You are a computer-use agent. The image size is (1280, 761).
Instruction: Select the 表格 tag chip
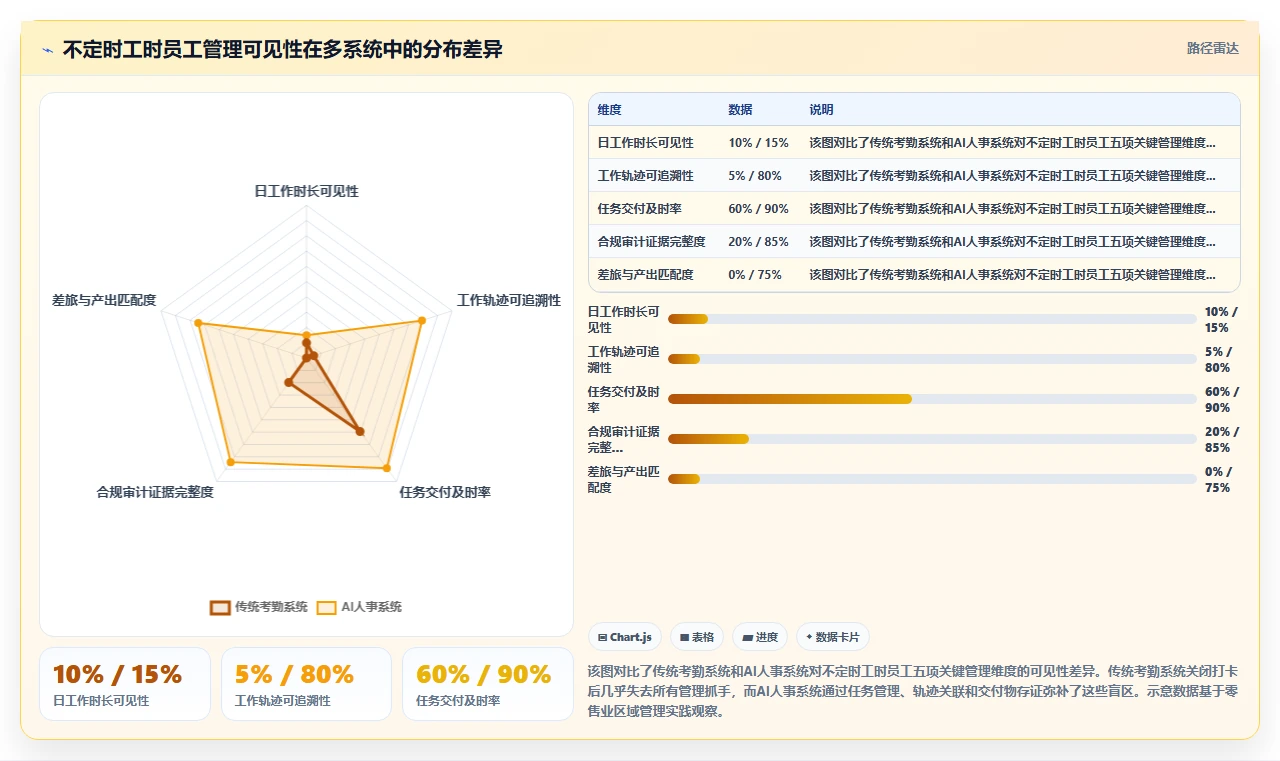[x=697, y=637]
